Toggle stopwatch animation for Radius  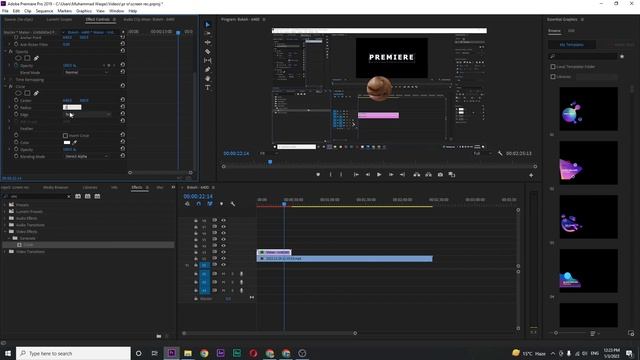16,107
